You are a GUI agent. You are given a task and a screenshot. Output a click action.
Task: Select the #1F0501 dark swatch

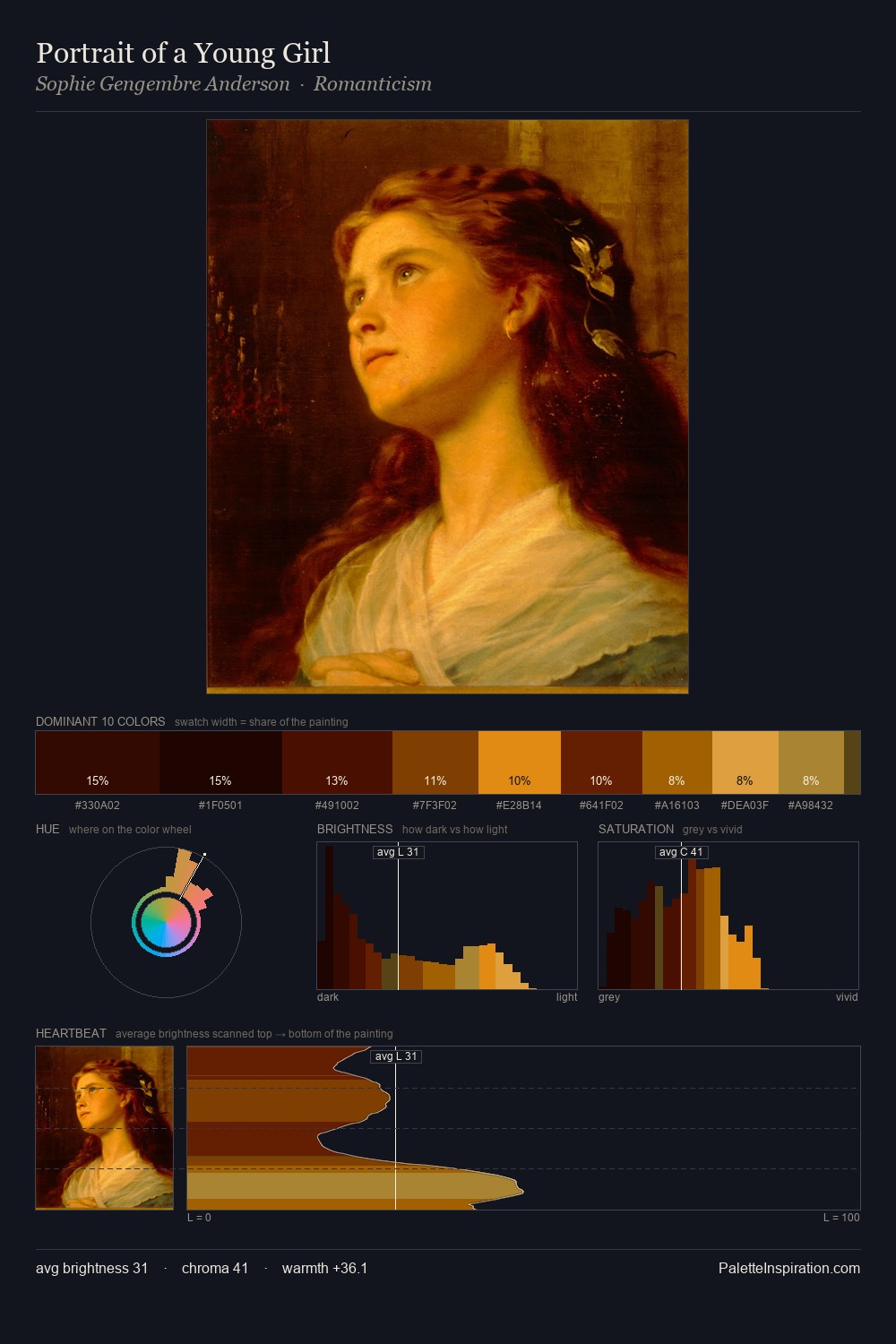pyautogui.click(x=220, y=762)
